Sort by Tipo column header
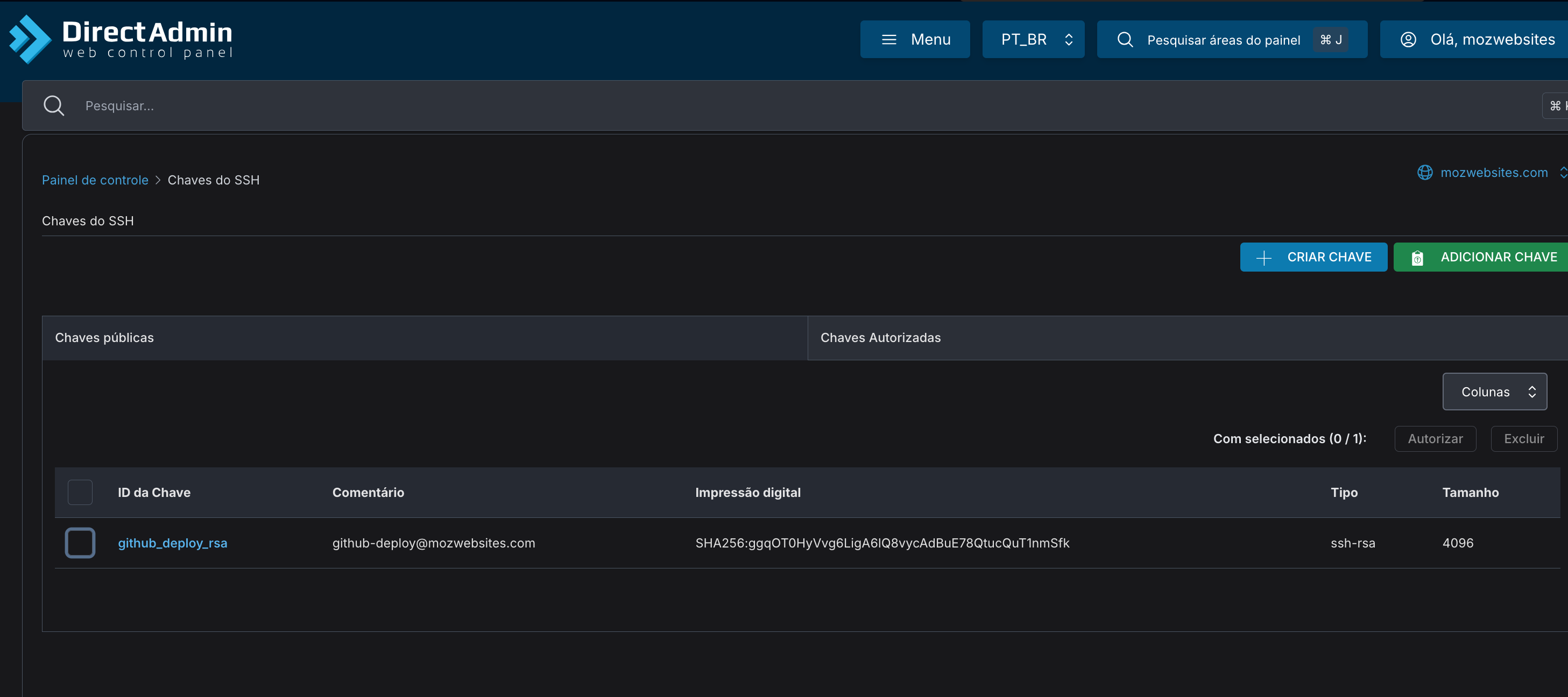 (x=1344, y=492)
